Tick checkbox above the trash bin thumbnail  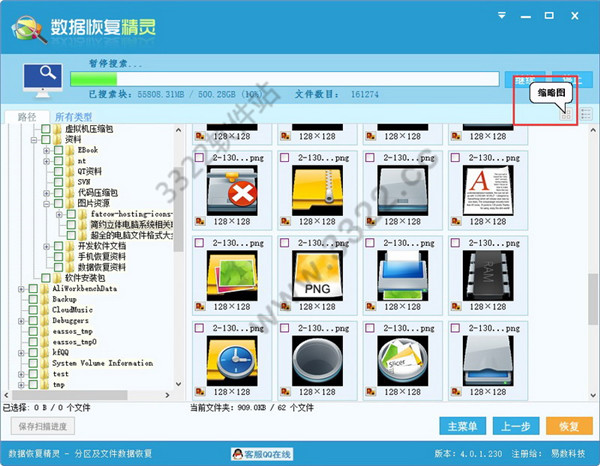pyautogui.click(x=284, y=328)
